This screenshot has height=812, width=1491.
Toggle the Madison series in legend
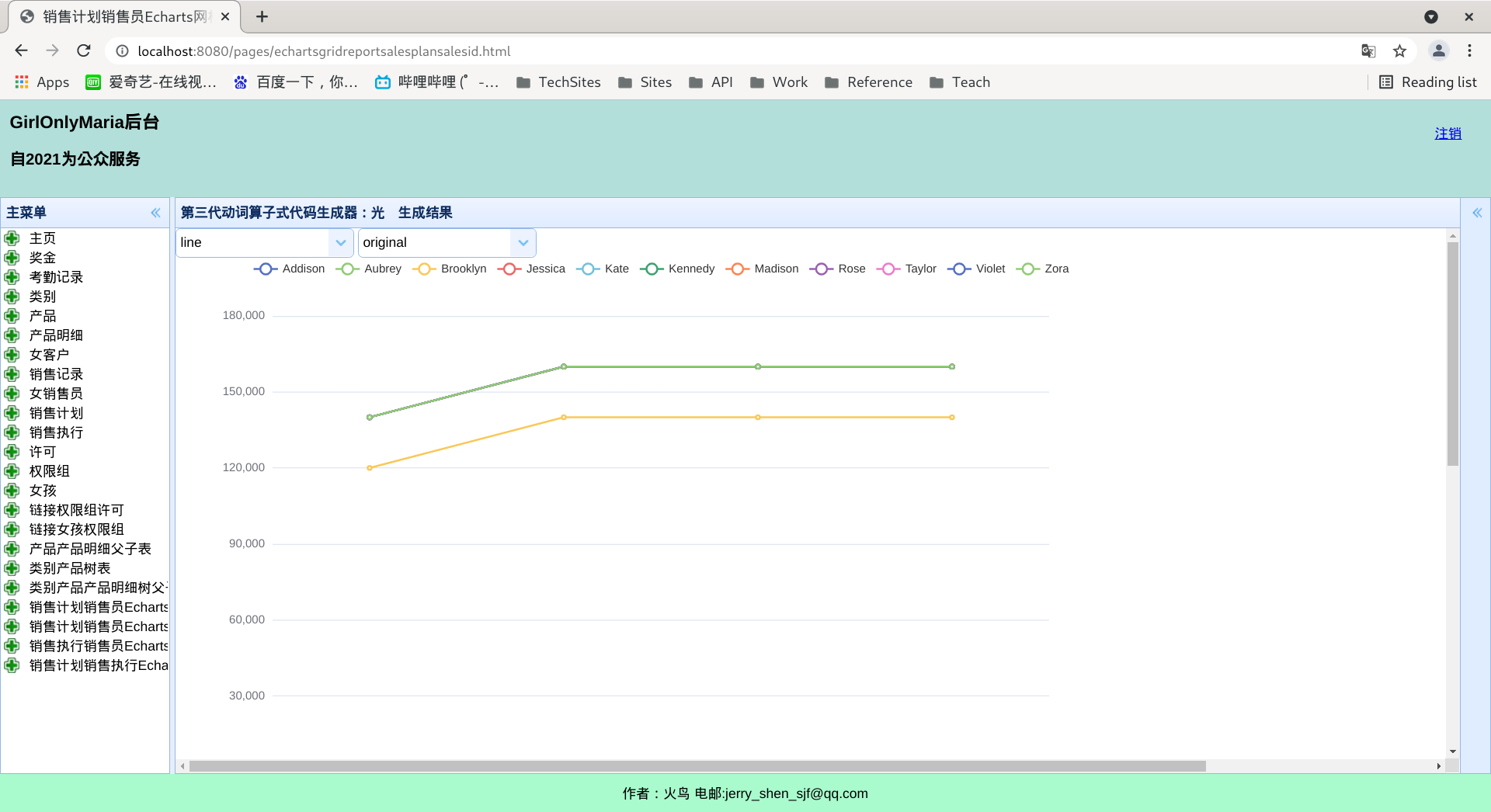[x=762, y=269]
